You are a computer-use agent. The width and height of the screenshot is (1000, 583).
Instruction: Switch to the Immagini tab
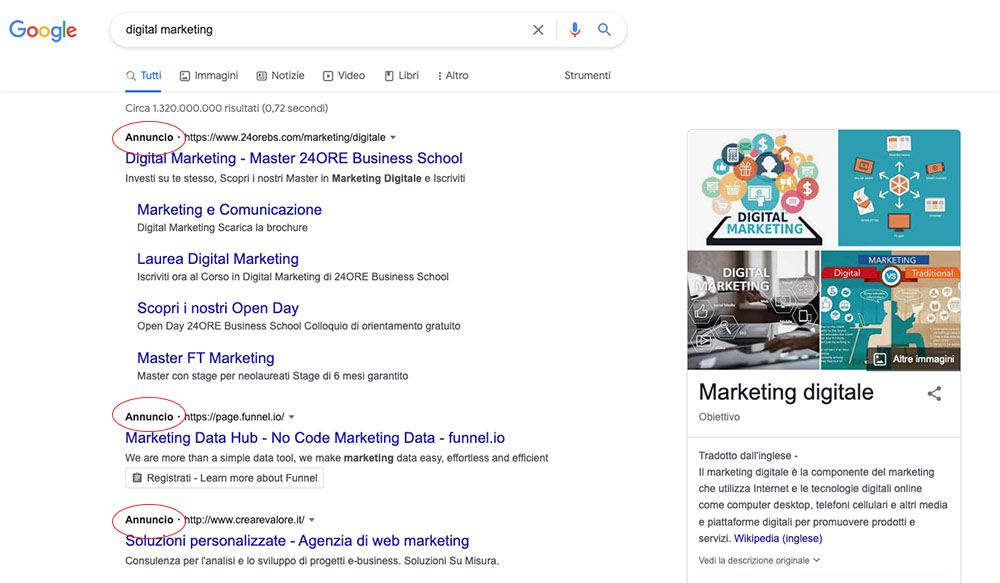209,75
